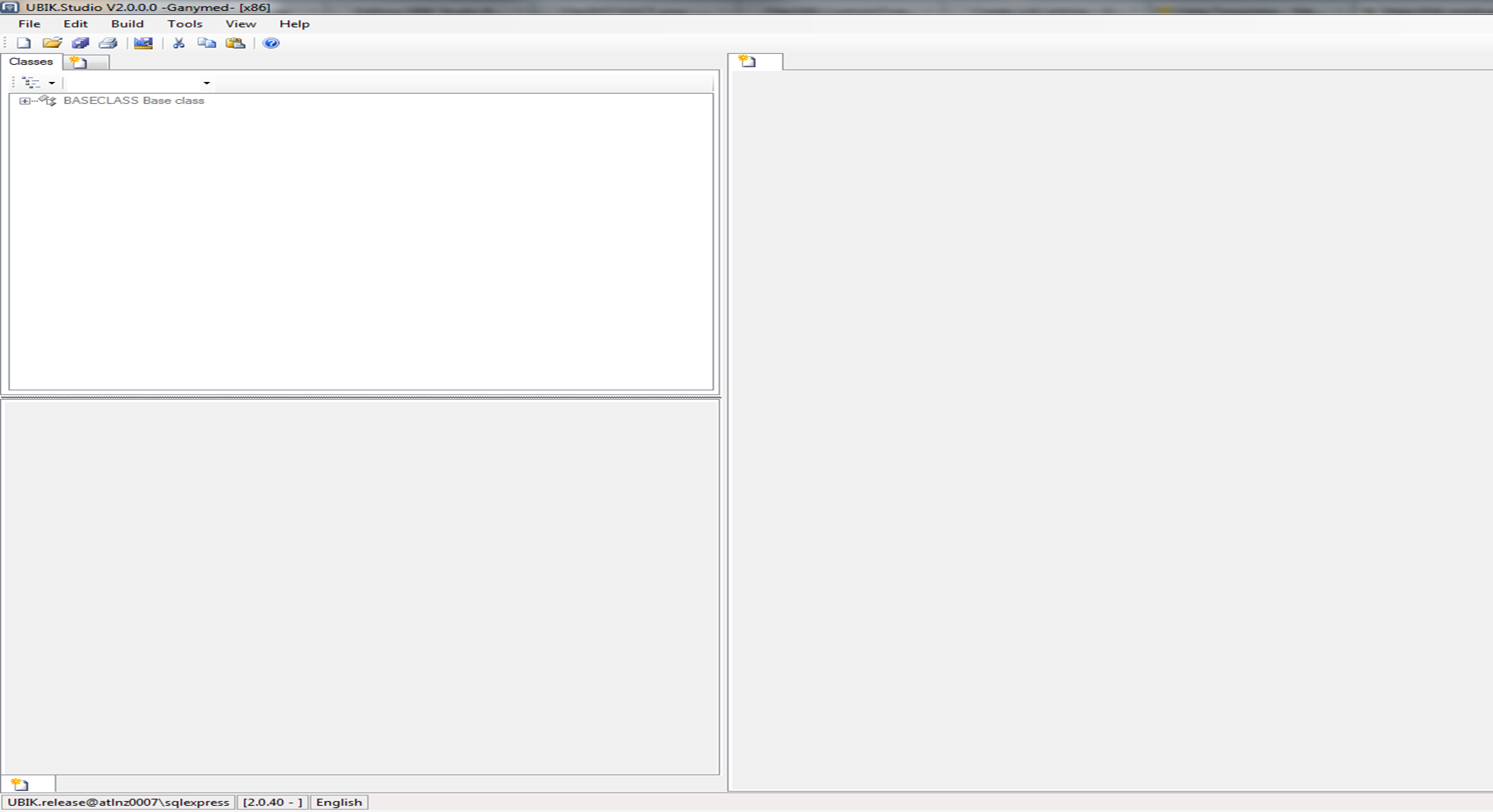Open the Tools menu

coord(184,23)
